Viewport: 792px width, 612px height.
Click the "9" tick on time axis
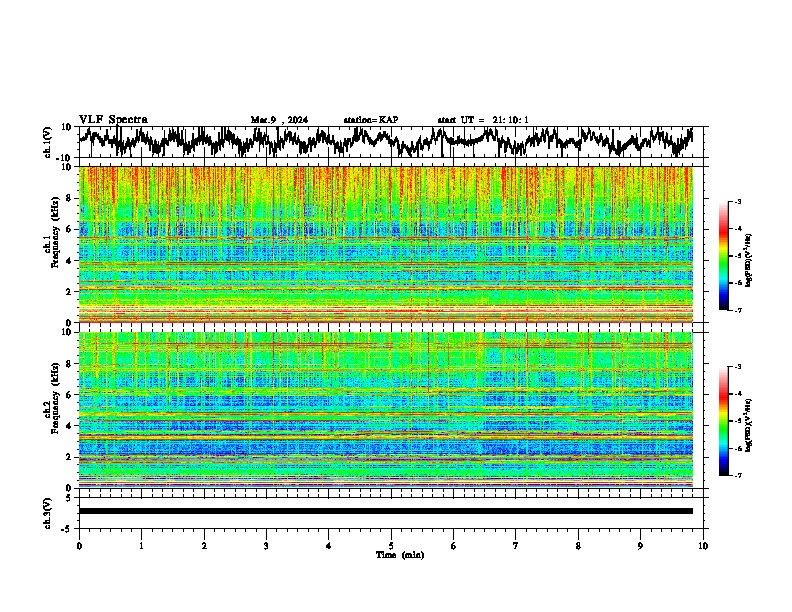(640, 546)
